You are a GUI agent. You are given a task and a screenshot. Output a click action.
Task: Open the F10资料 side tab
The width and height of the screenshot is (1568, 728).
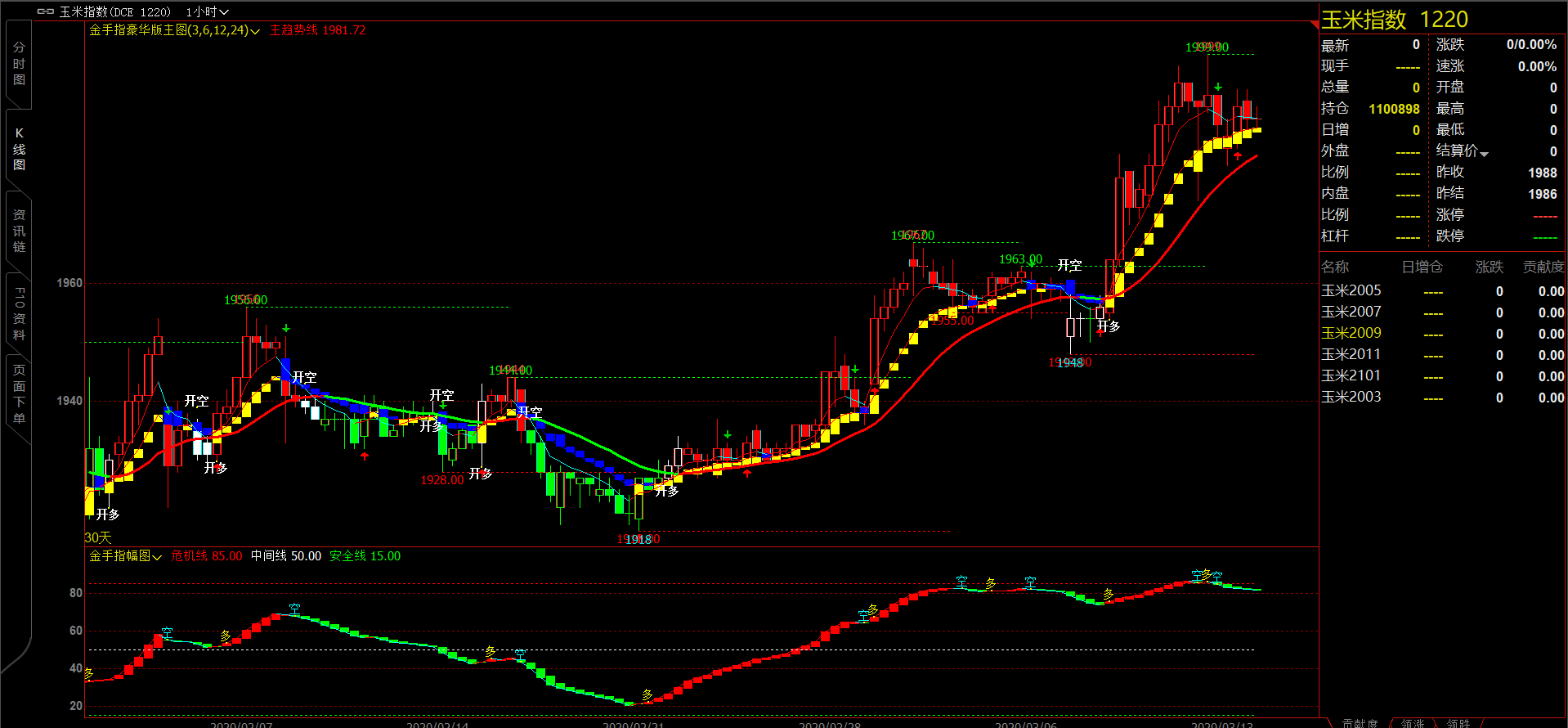(19, 314)
